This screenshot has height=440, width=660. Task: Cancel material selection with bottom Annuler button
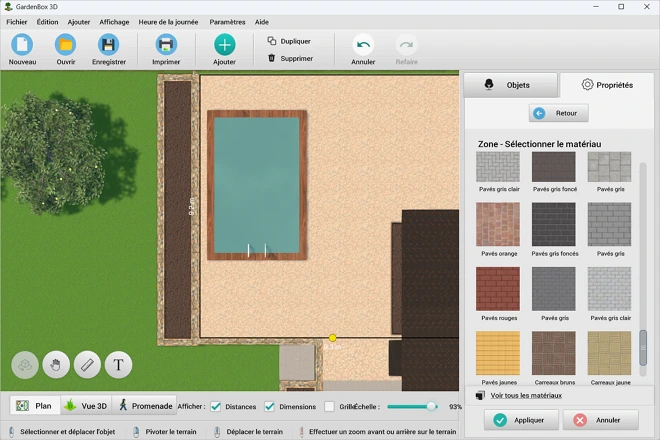pos(601,420)
